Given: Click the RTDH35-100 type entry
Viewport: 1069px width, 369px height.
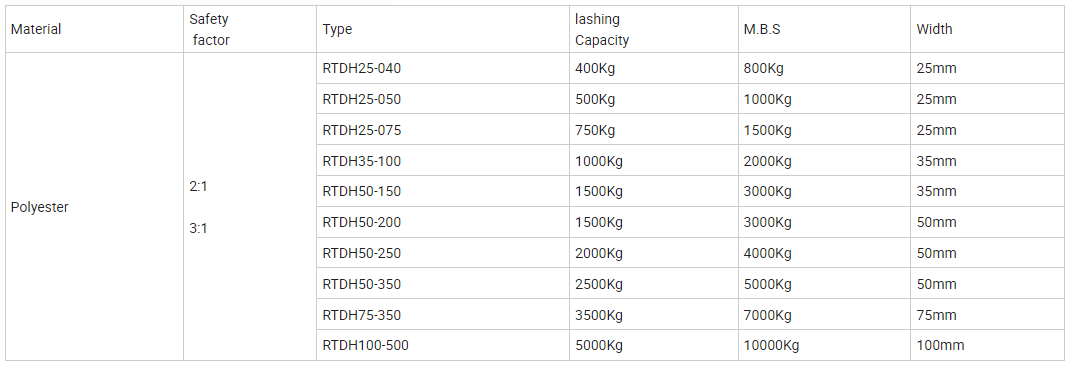Looking at the screenshot, I should click(x=361, y=161).
